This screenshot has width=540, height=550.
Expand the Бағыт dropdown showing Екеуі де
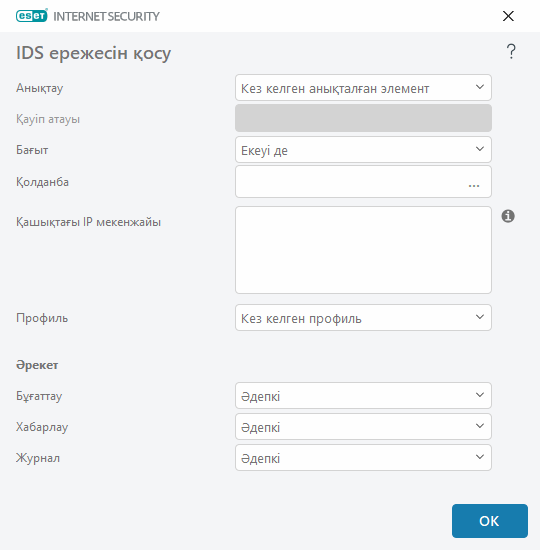(363, 149)
